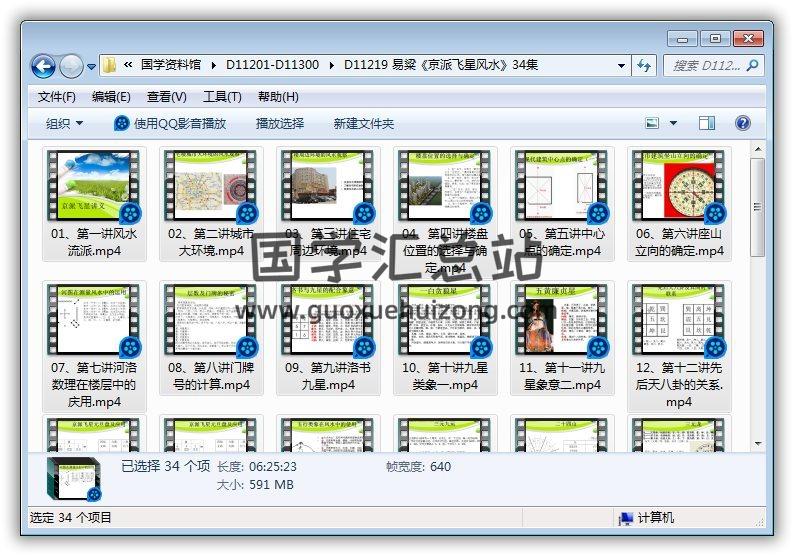Select video 04、第四讲楼盘位置的选择与确定.mp4
The height and width of the screenshot is (556, 794).
coord(445,213)
